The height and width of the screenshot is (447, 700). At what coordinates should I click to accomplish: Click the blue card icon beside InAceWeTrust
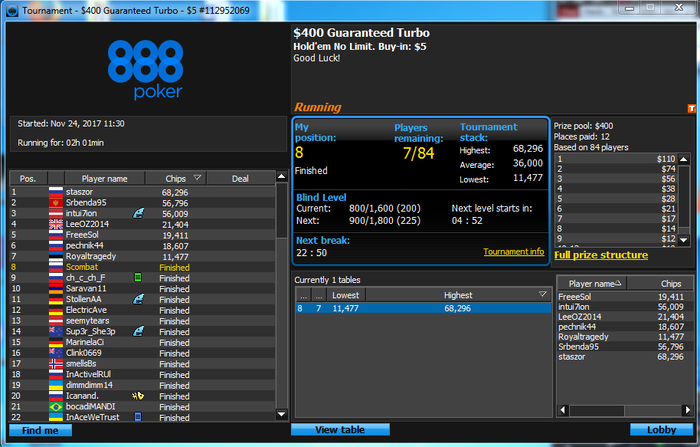point(138,417)
